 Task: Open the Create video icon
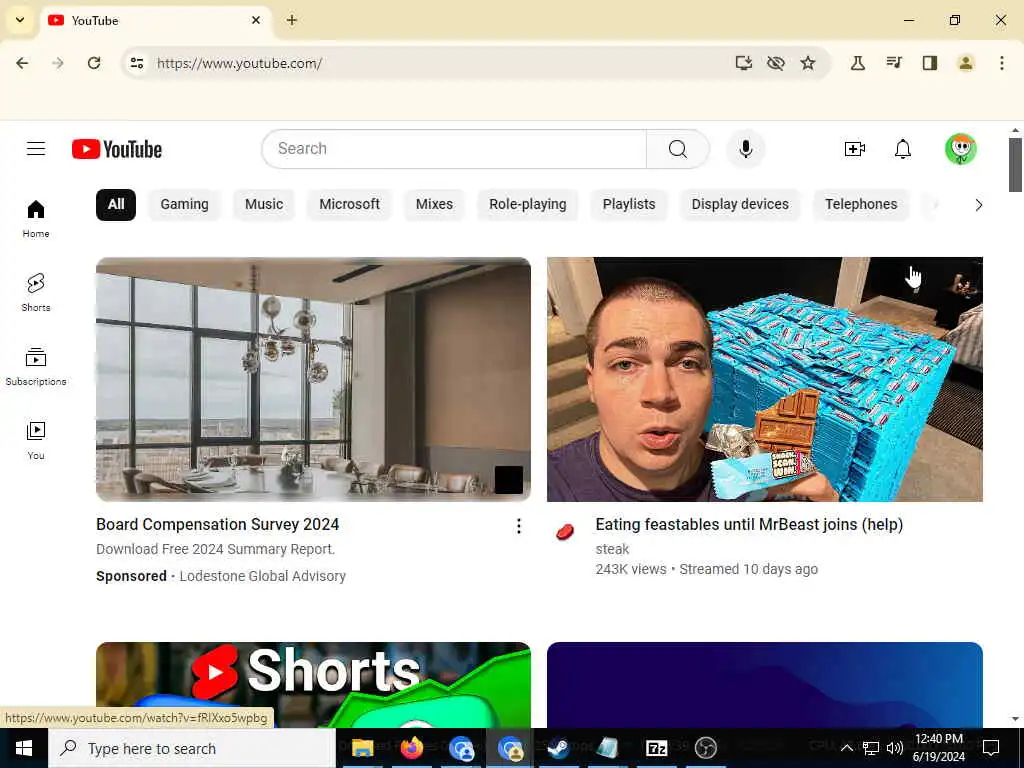(854, 149)
